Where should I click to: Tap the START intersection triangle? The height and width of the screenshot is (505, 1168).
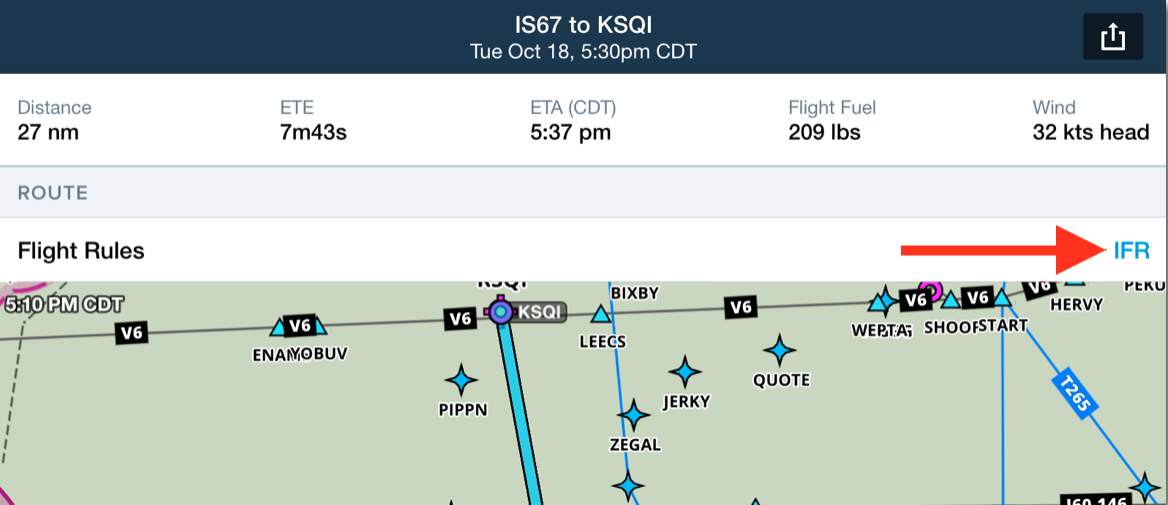1002,299
